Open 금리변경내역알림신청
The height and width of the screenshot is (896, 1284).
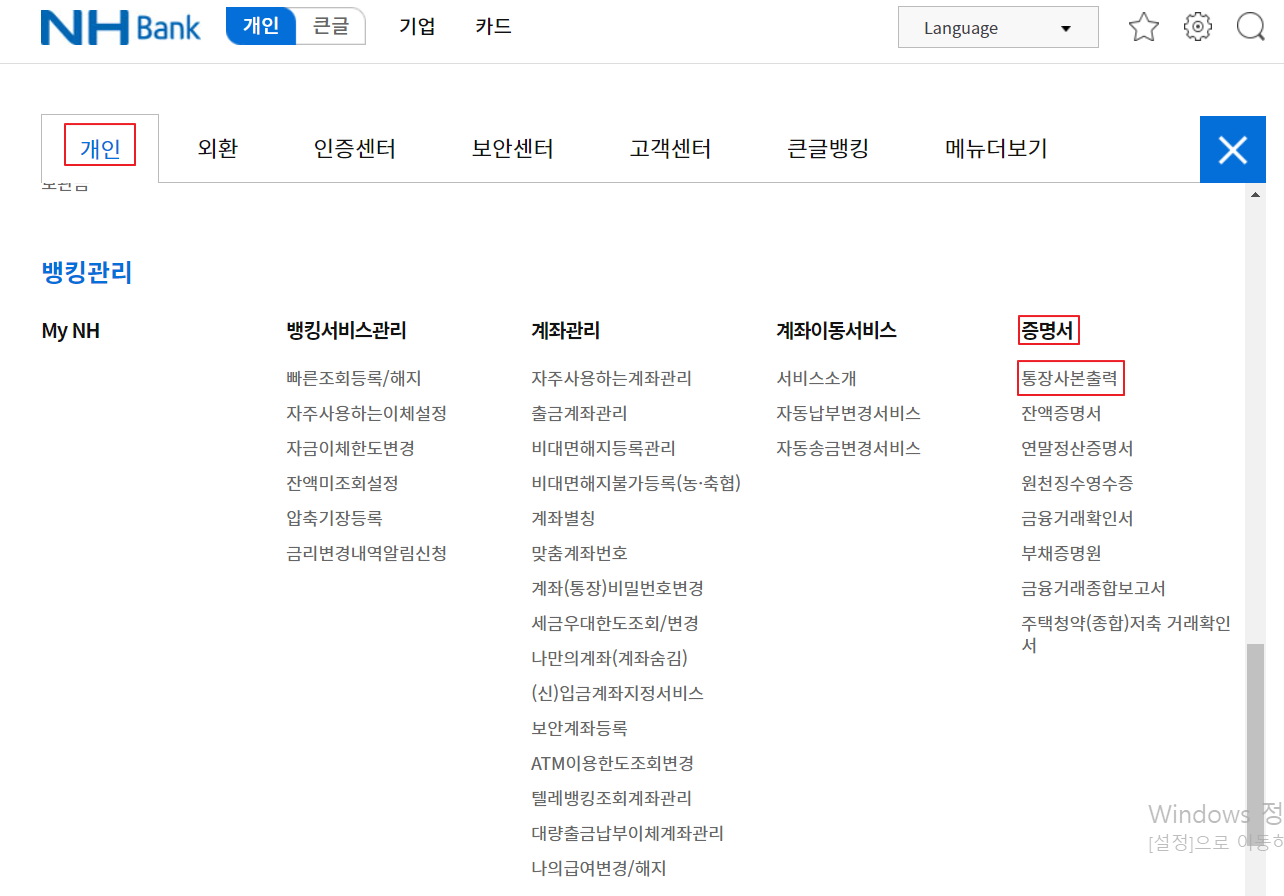point(366,553)
